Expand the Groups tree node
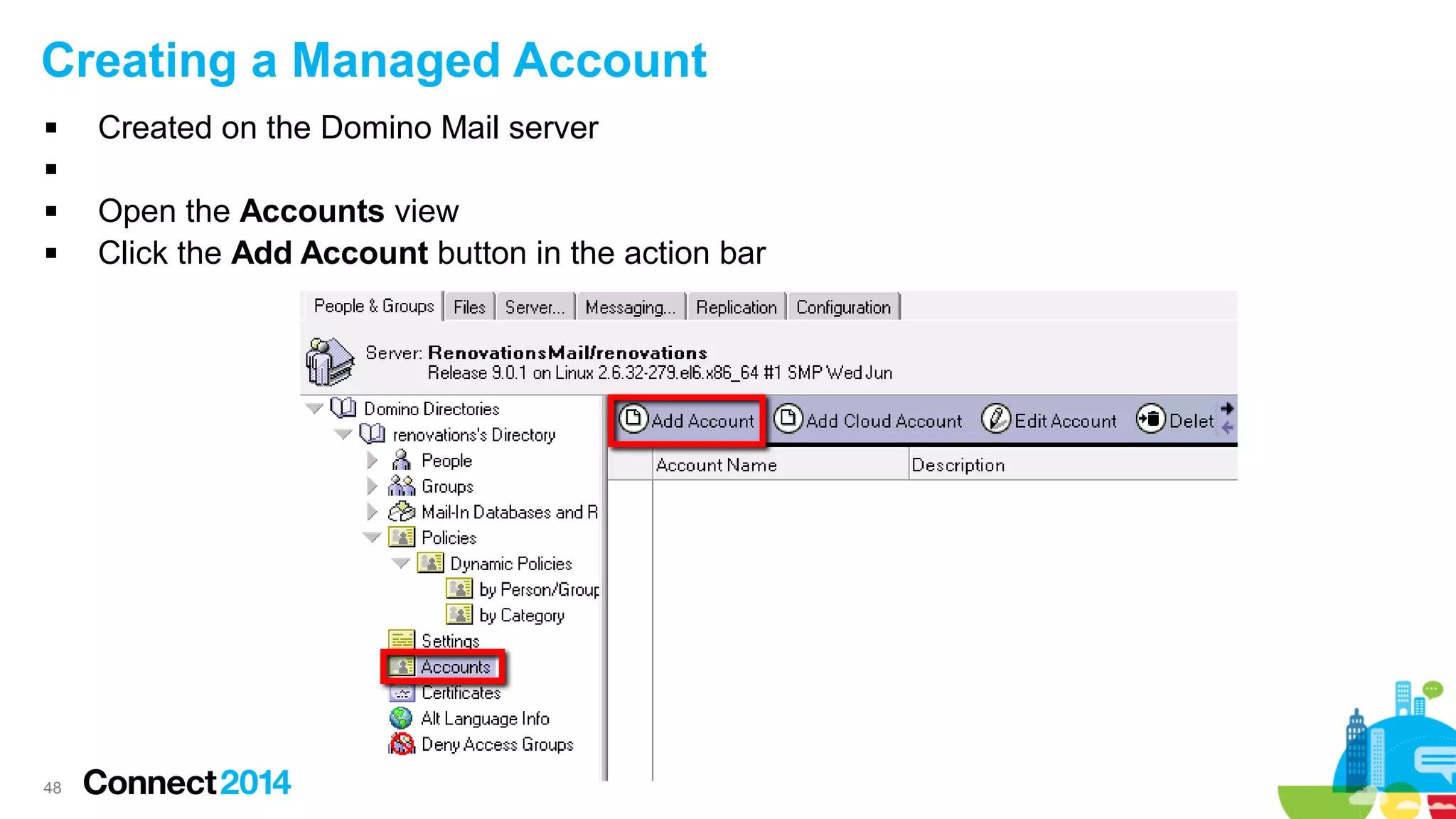This screenshot has width=1456, height=819. tap(372, 486)
